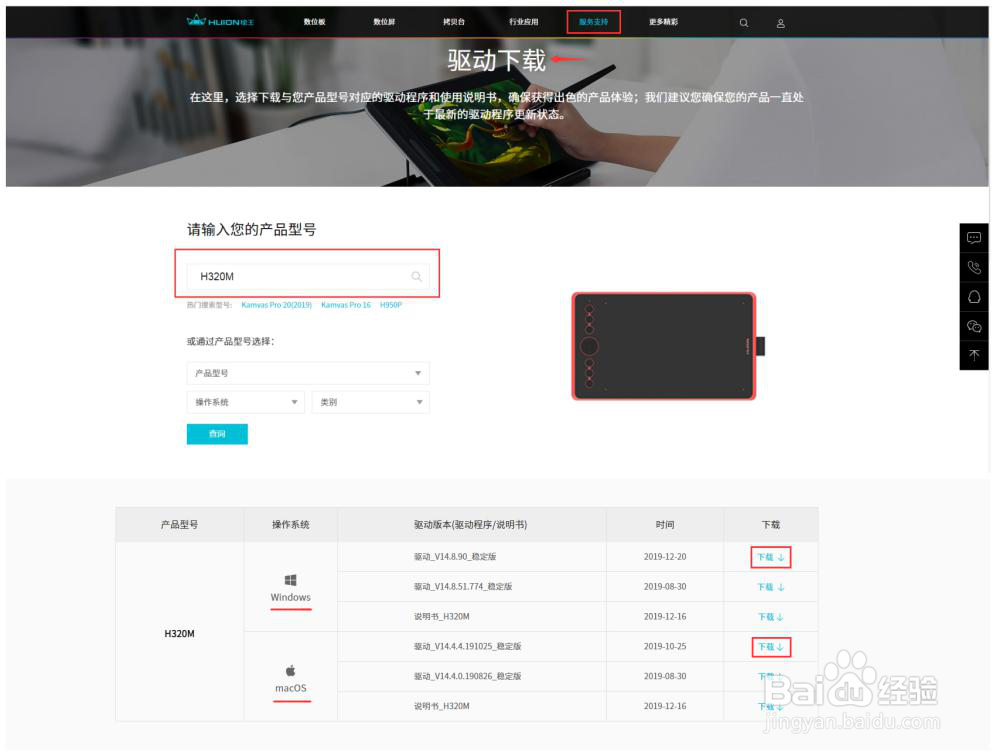Image resolution: width=996 pixels, height=756 pixels.
Task: Open the search icon in top navigation
Action: click(744, 23)
